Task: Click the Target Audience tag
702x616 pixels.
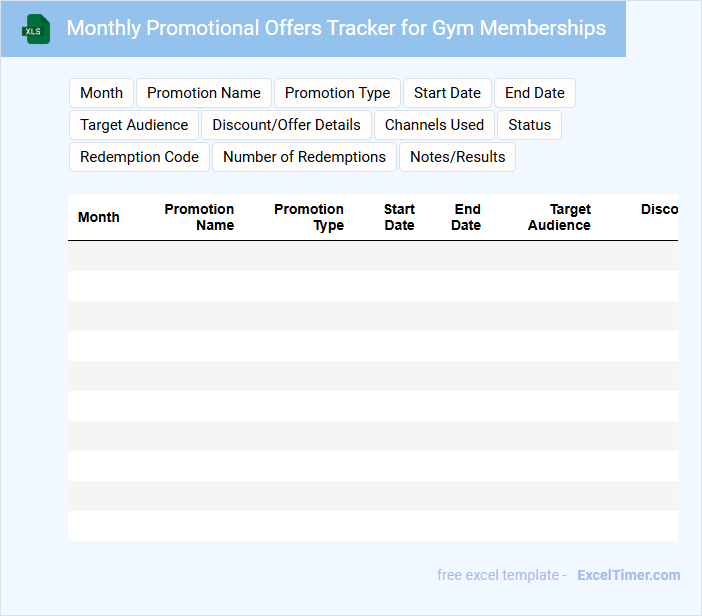Action: pyautogui.click(x=134, y=125)
